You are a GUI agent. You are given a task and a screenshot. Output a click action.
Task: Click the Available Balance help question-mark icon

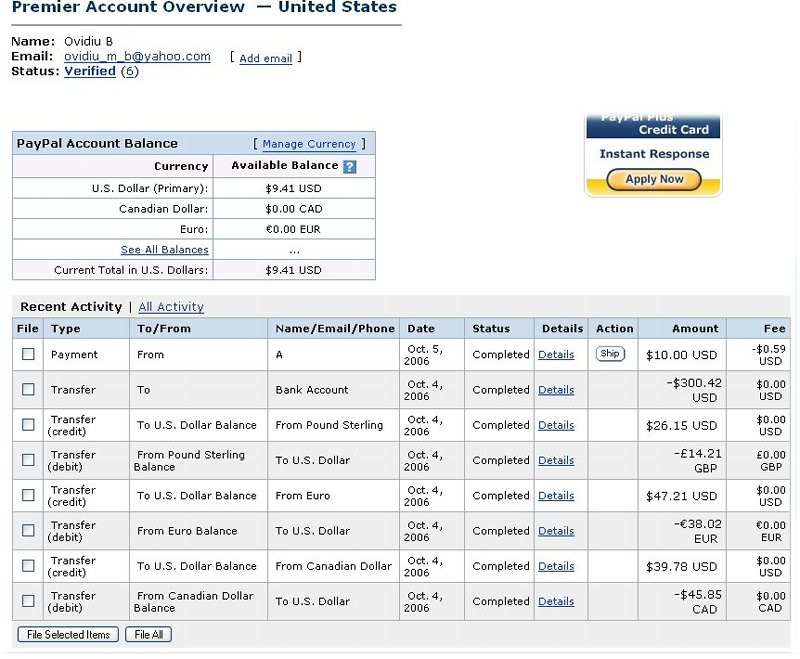[349, 166]
